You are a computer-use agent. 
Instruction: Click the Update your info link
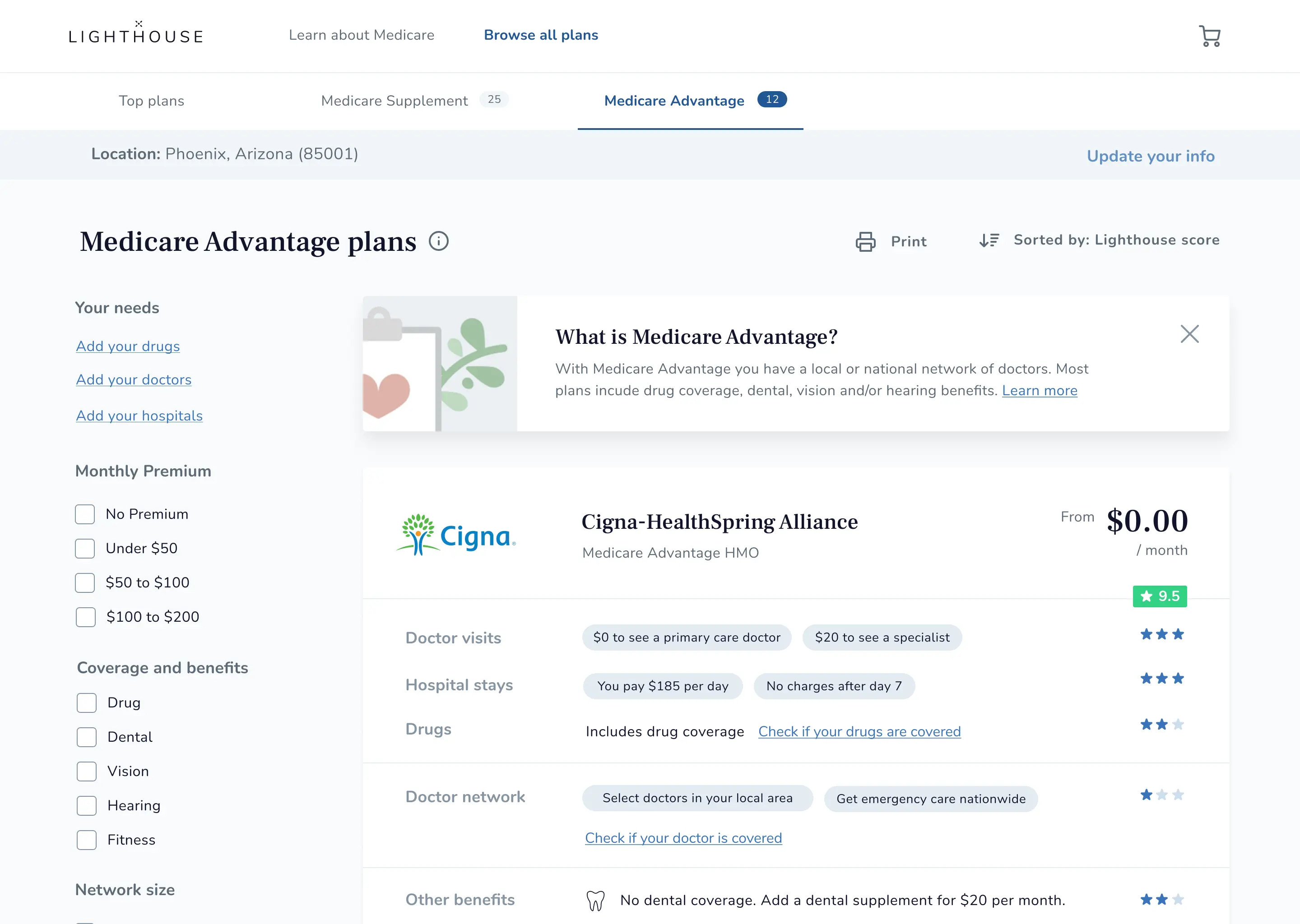click(1150, 156)
